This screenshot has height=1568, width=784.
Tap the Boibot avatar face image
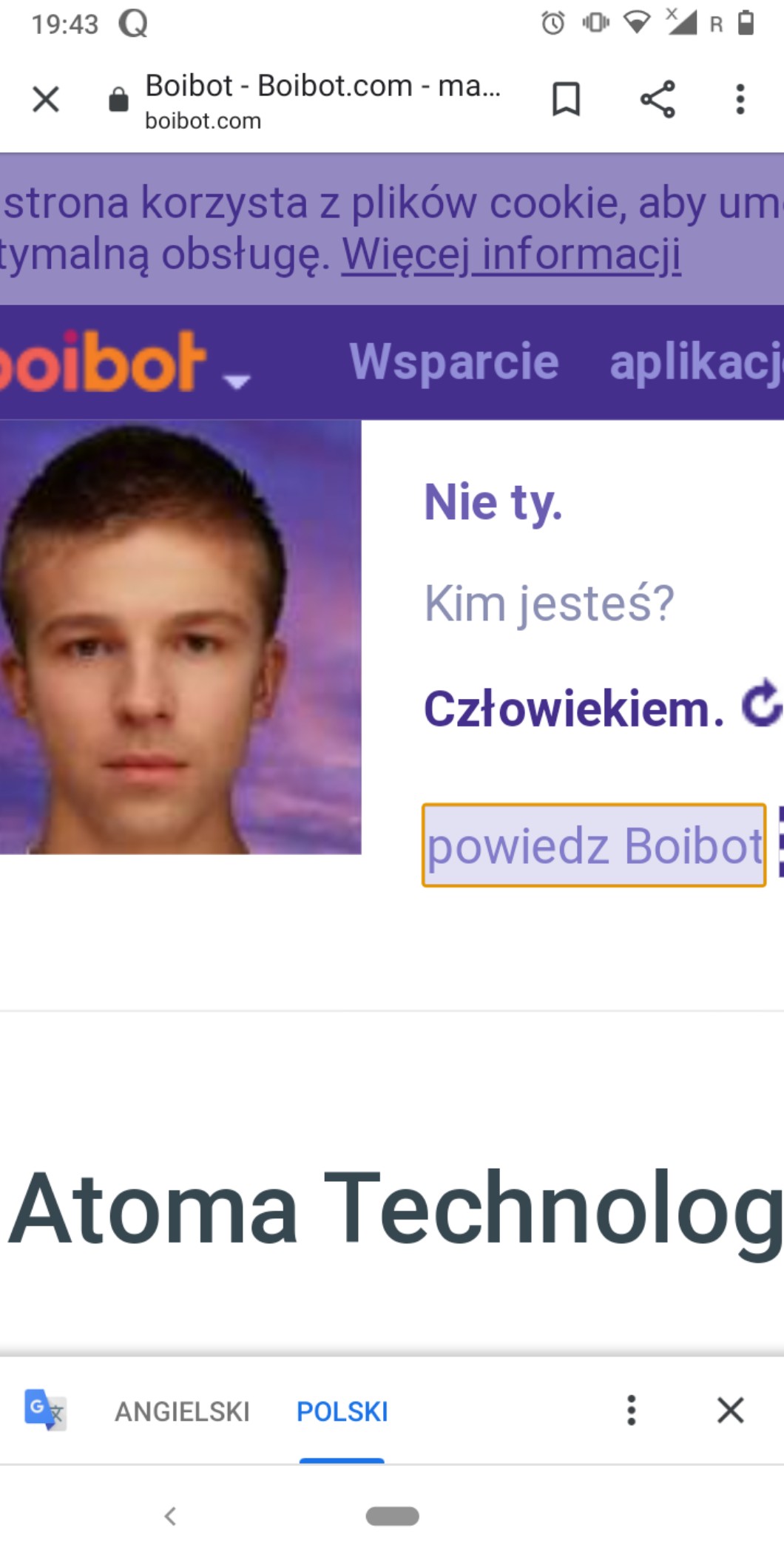tap(180, 637)
